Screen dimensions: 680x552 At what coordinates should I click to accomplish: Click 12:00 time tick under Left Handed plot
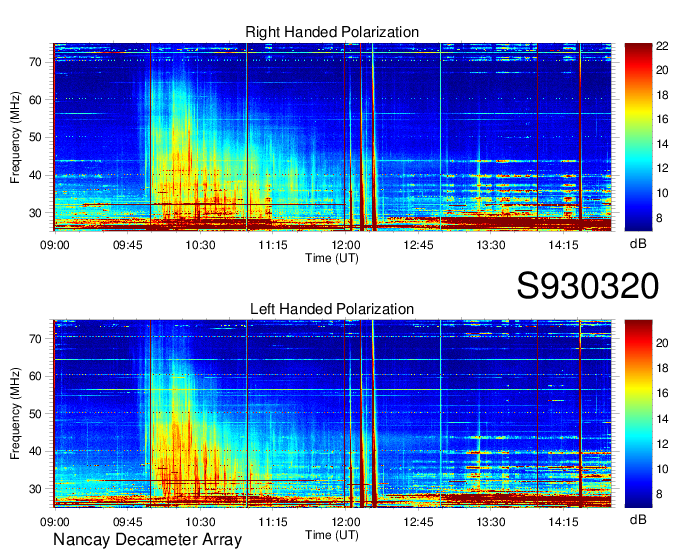coord(346,522)
